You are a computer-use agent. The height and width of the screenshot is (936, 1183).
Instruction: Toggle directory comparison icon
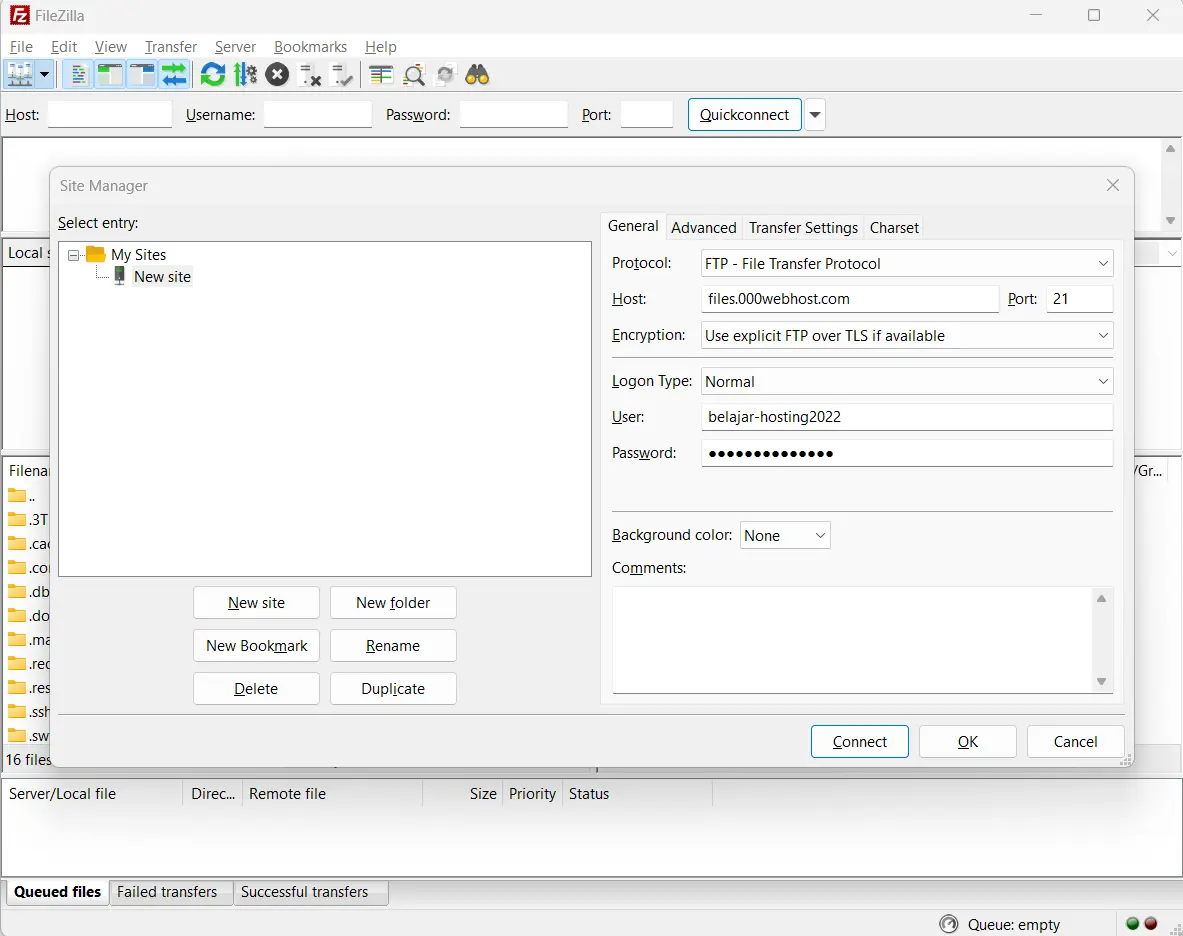click(x=413, y=75)
